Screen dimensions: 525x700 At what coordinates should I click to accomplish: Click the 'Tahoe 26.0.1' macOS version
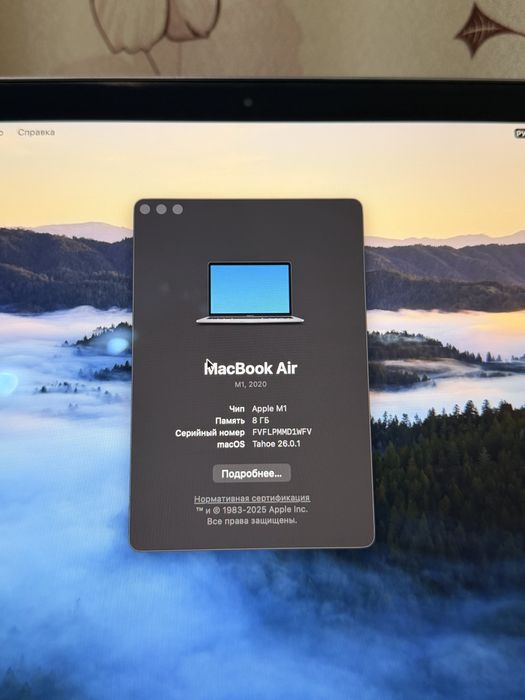(276, 444)
